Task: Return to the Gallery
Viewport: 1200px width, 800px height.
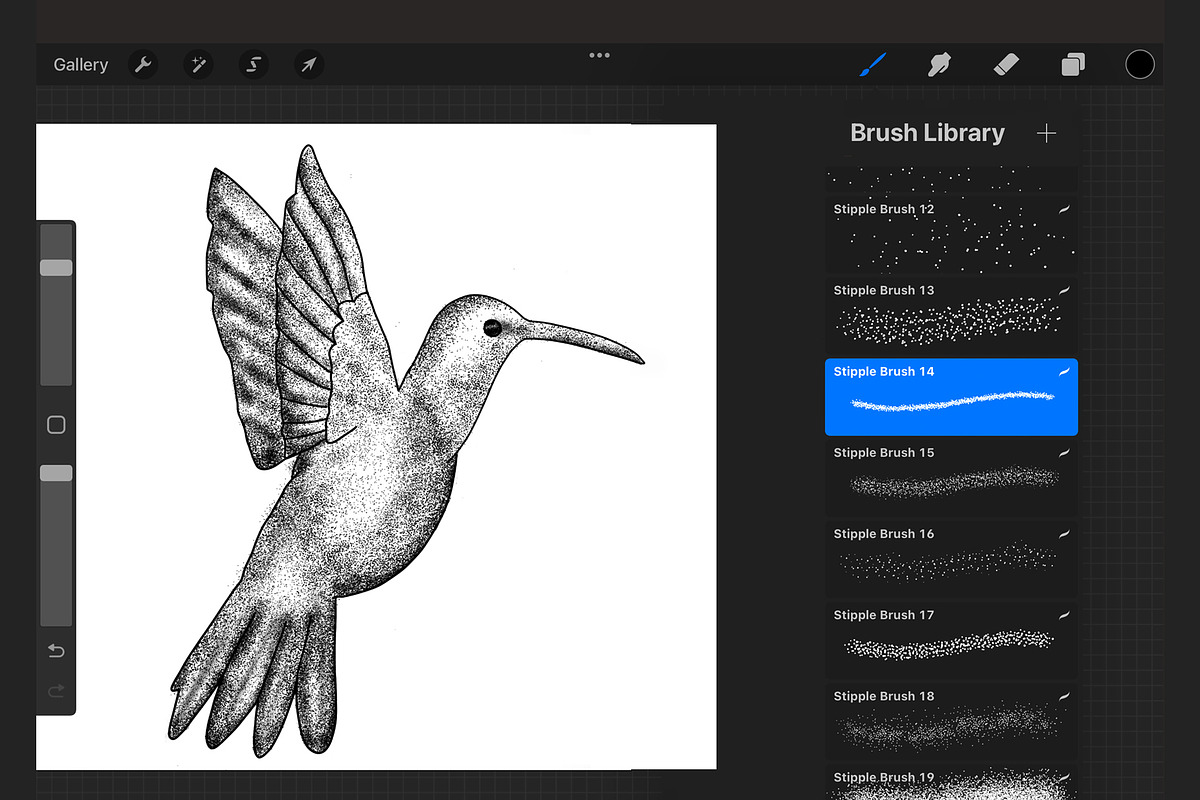Action: [x=80, y=64]
